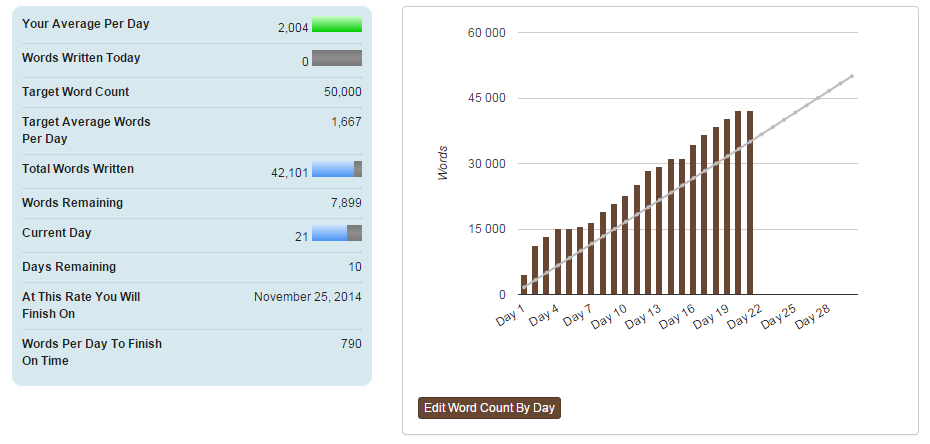Click 'Target Average Words Per Day' label
Image resolution: width=930 pixels, height=444 pixels.
click(86, 130)
